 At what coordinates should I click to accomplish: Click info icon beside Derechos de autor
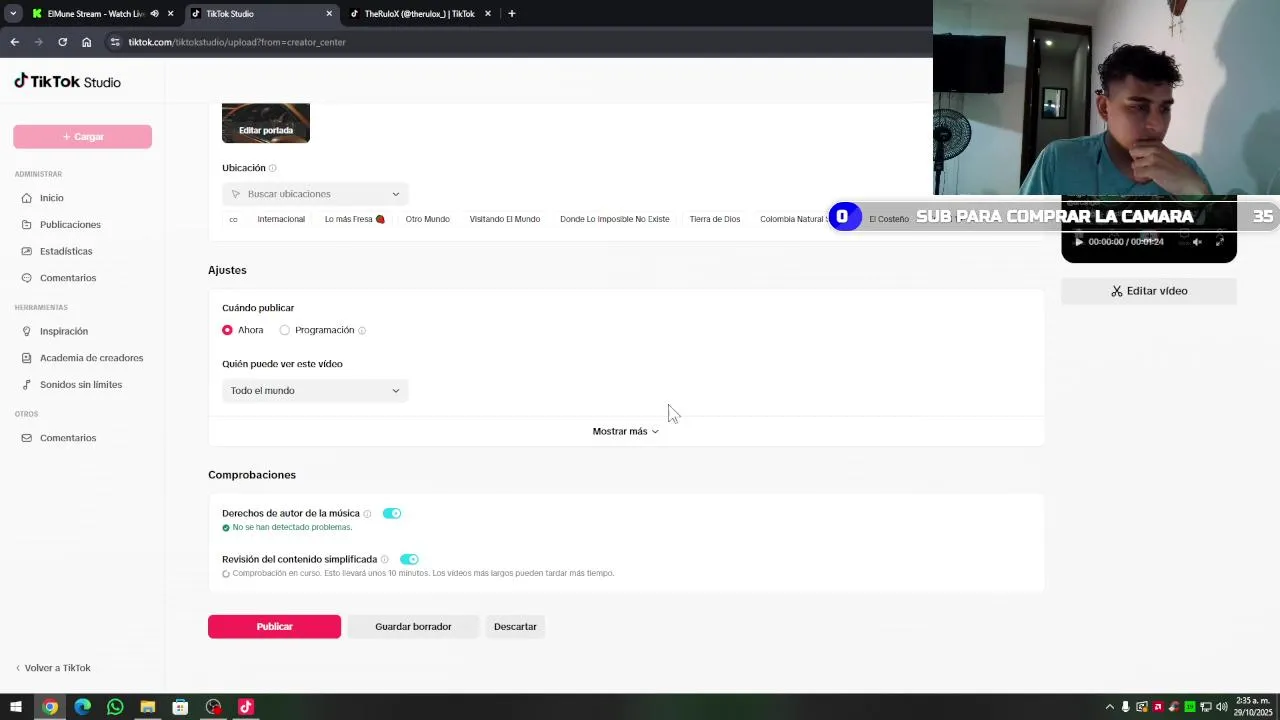(367, 514)
